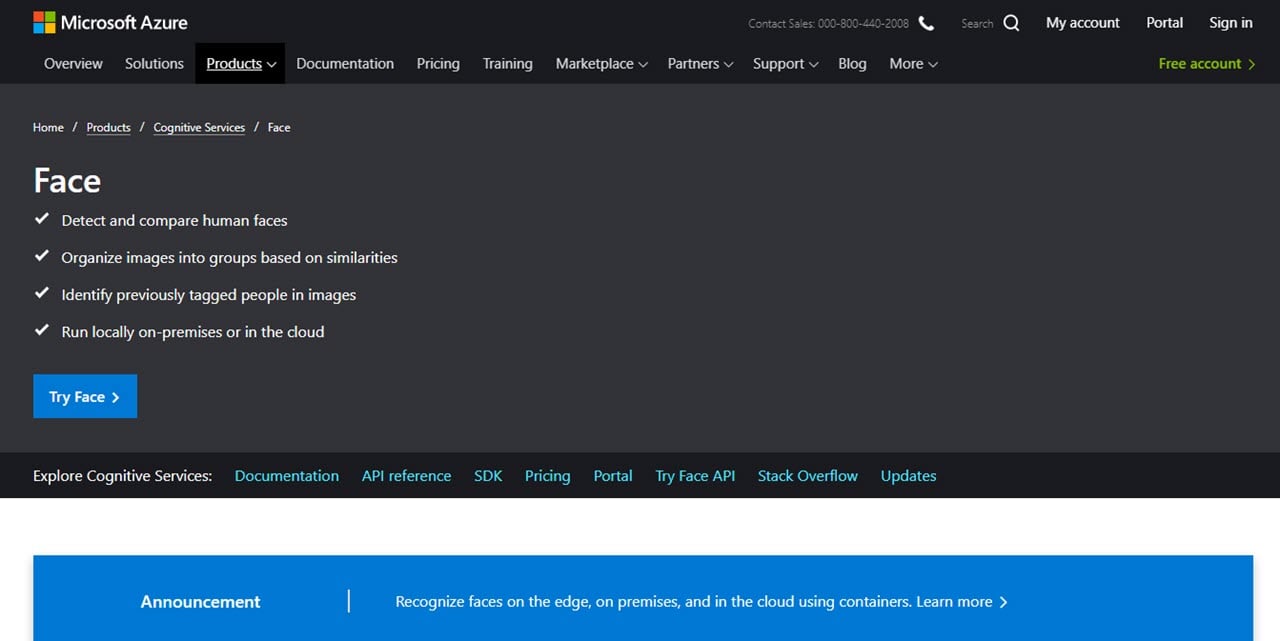Click Sign in

1230,22
